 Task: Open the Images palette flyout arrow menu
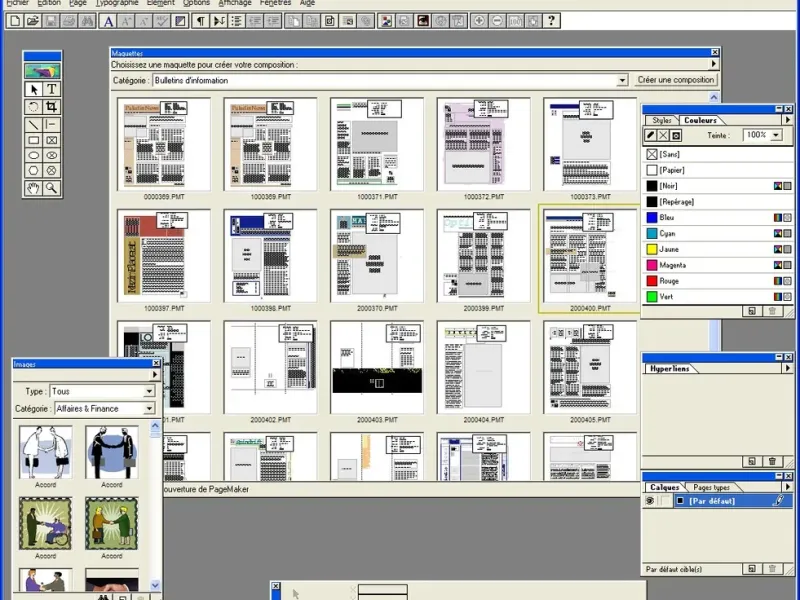point(155,374)
